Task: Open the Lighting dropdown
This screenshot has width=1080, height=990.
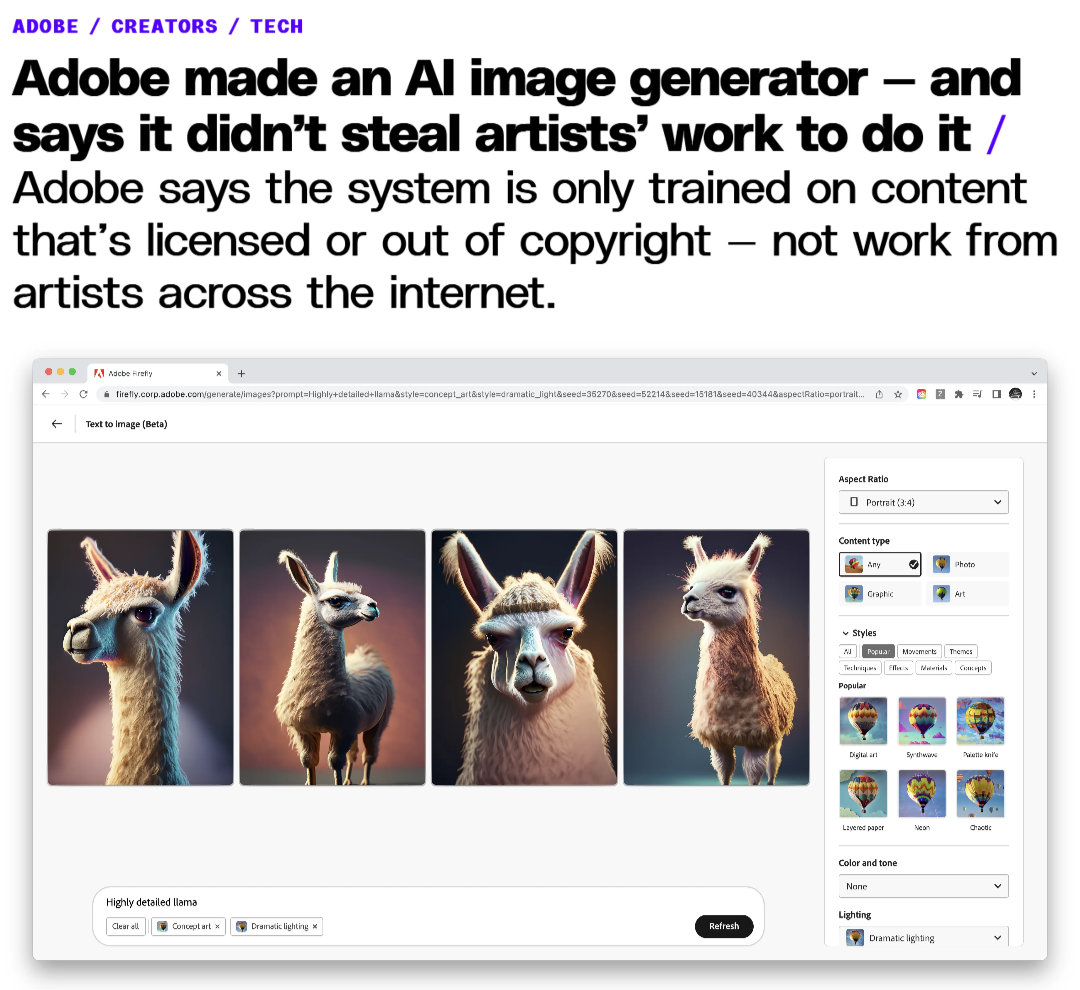Action: point(924,937)
